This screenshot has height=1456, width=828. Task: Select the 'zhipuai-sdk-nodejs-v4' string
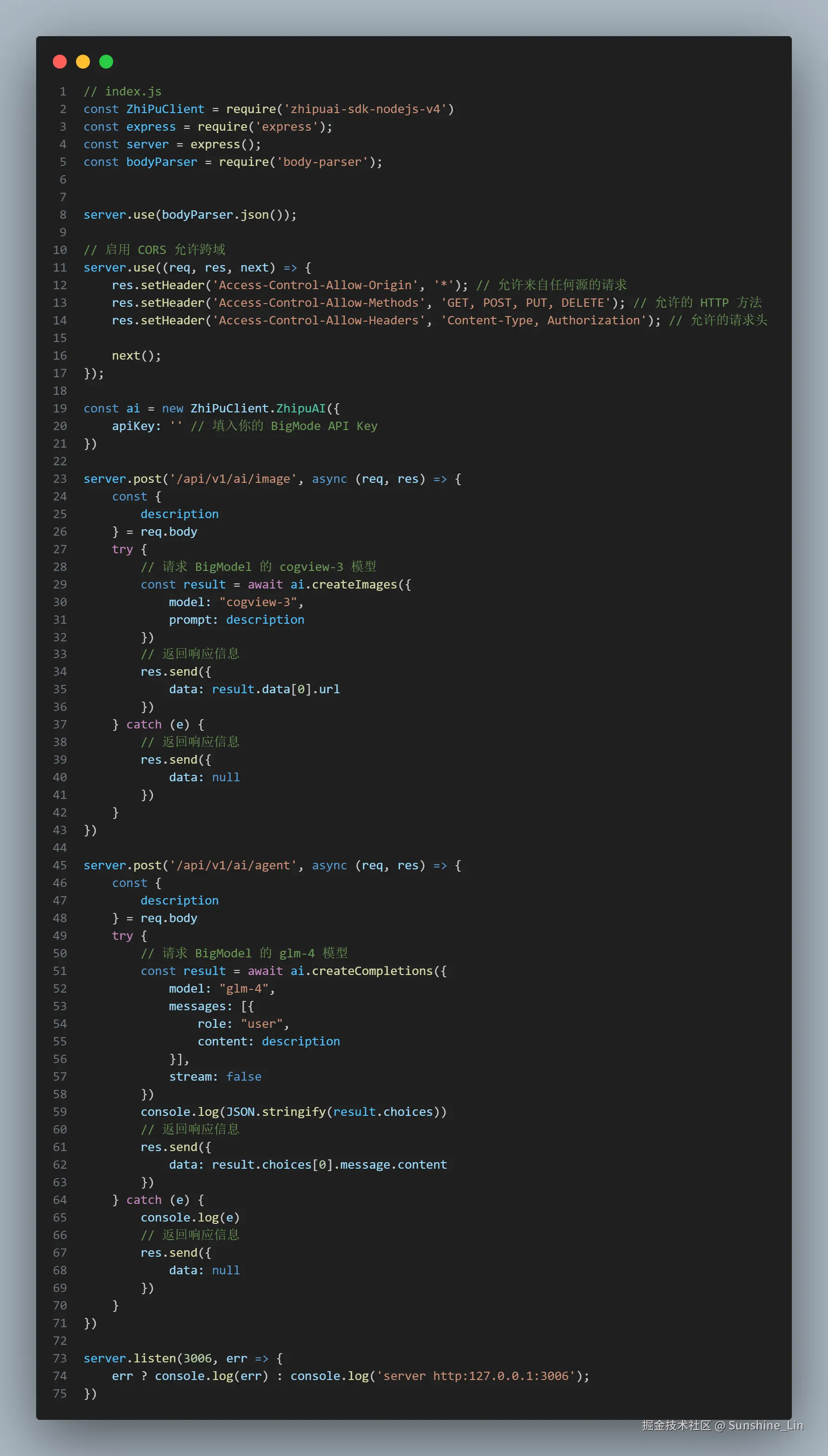[365, 109]
